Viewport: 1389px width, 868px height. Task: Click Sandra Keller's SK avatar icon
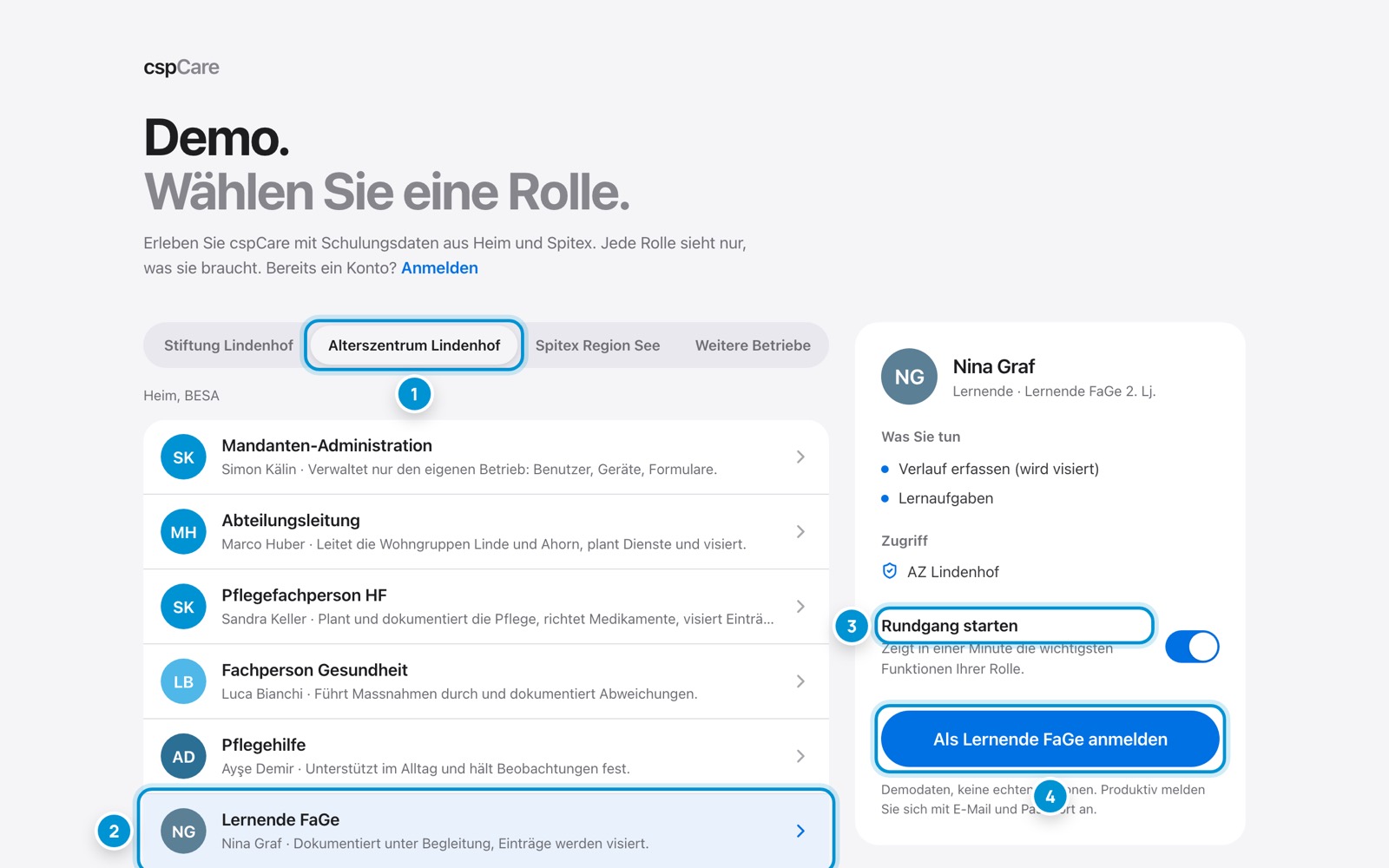(183, 607)
